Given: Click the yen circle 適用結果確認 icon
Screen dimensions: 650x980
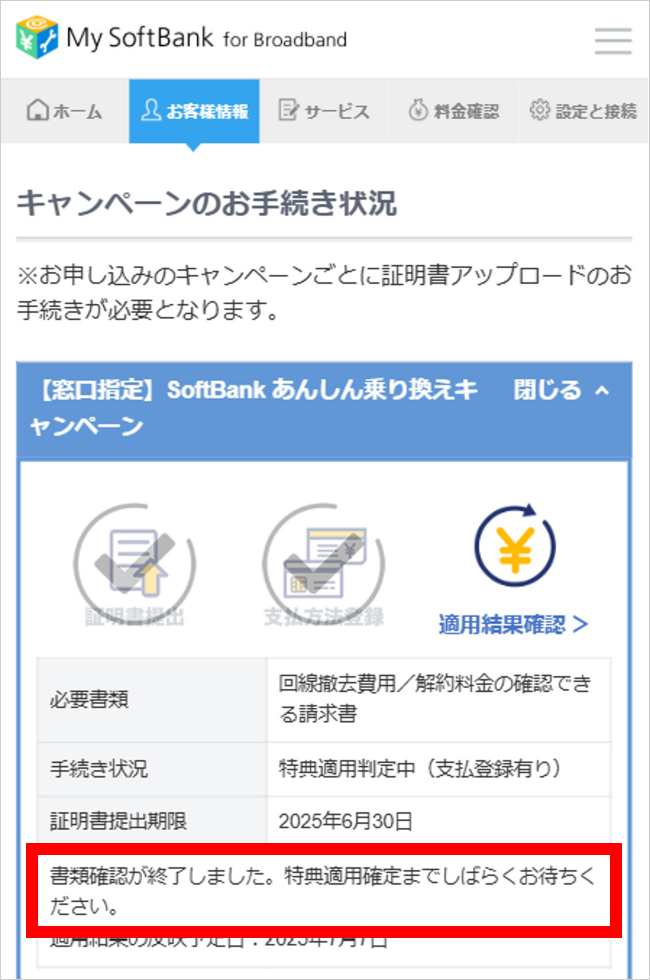Looking at the screenshot, I should coord(514,546).
